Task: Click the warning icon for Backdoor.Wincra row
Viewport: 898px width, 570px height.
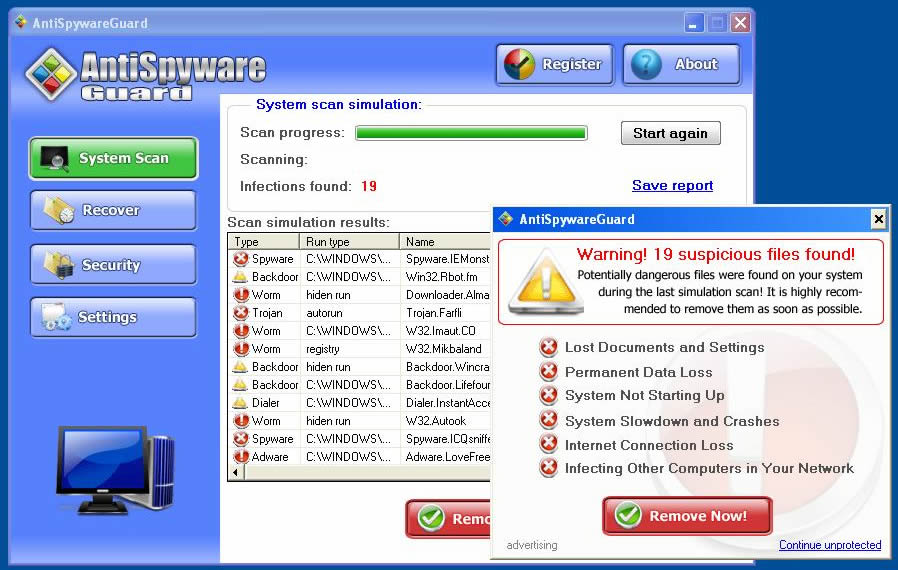Action: pyautogui.click(x=241, y=367)
